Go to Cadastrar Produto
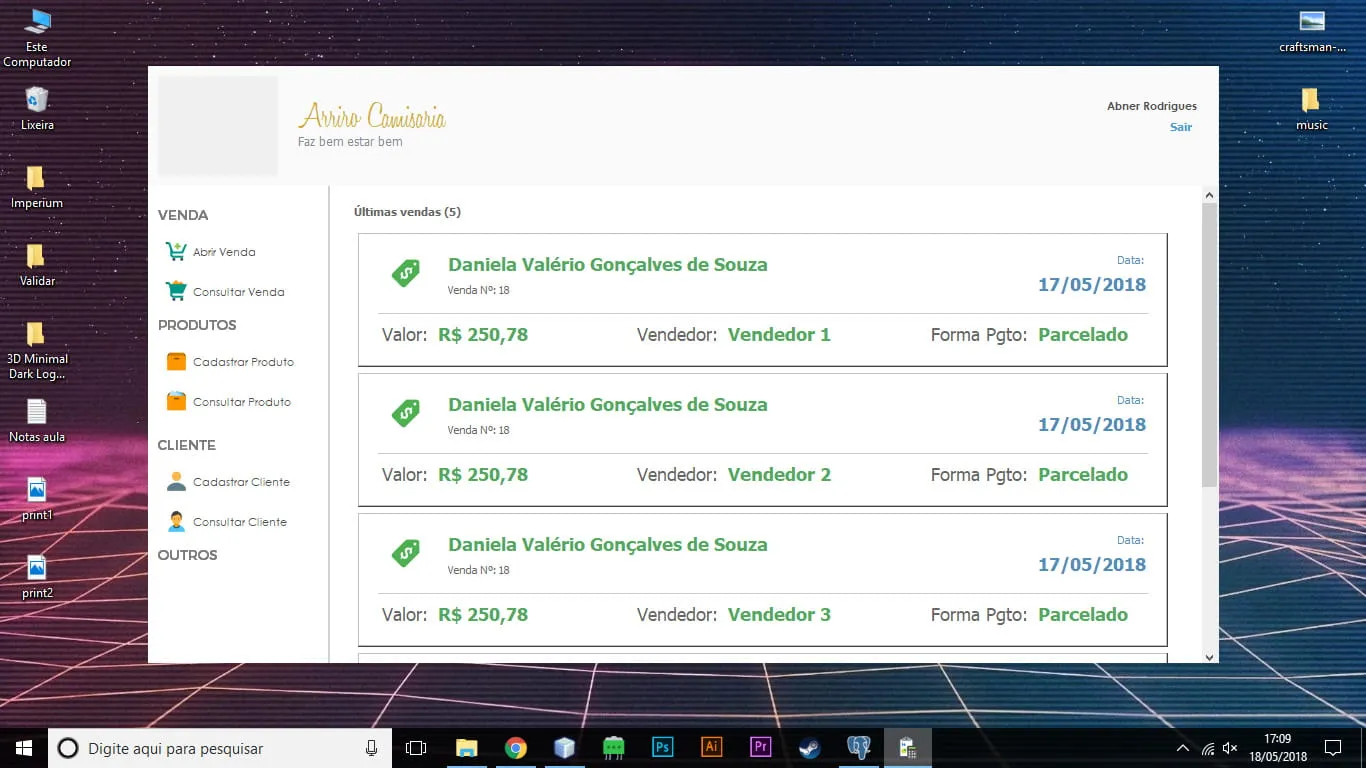 243,362
